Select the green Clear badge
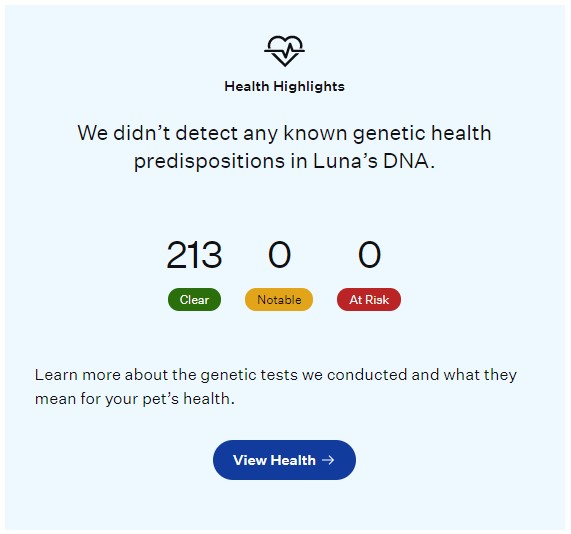 click(x=194, y=299)
